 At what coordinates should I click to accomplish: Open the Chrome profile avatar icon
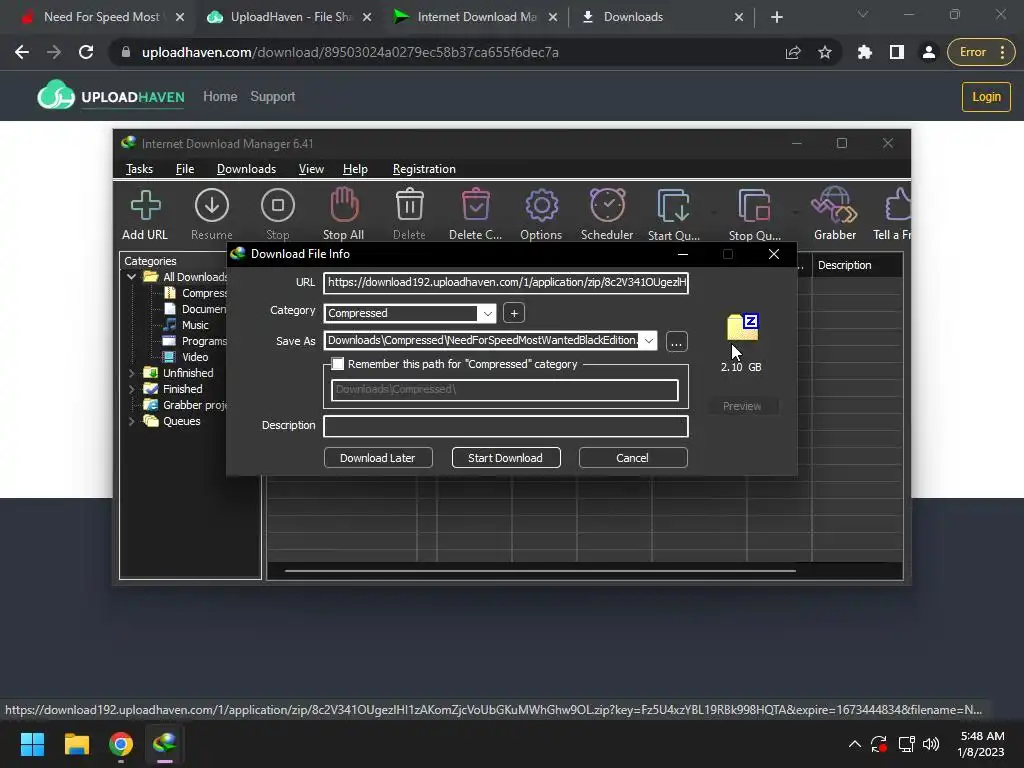point(929,52)
